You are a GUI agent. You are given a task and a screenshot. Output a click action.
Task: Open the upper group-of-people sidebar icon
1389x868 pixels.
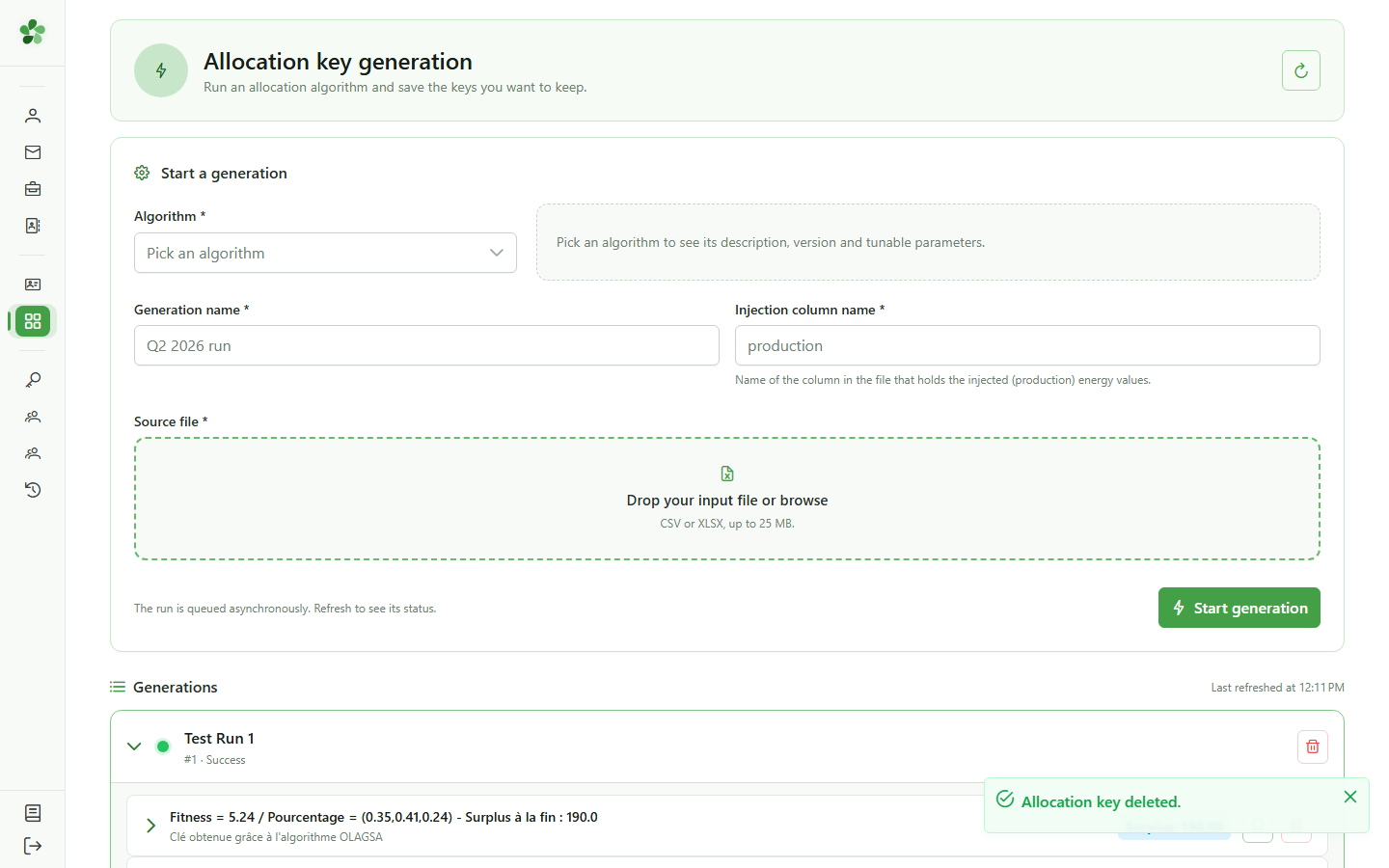(33, 417)
